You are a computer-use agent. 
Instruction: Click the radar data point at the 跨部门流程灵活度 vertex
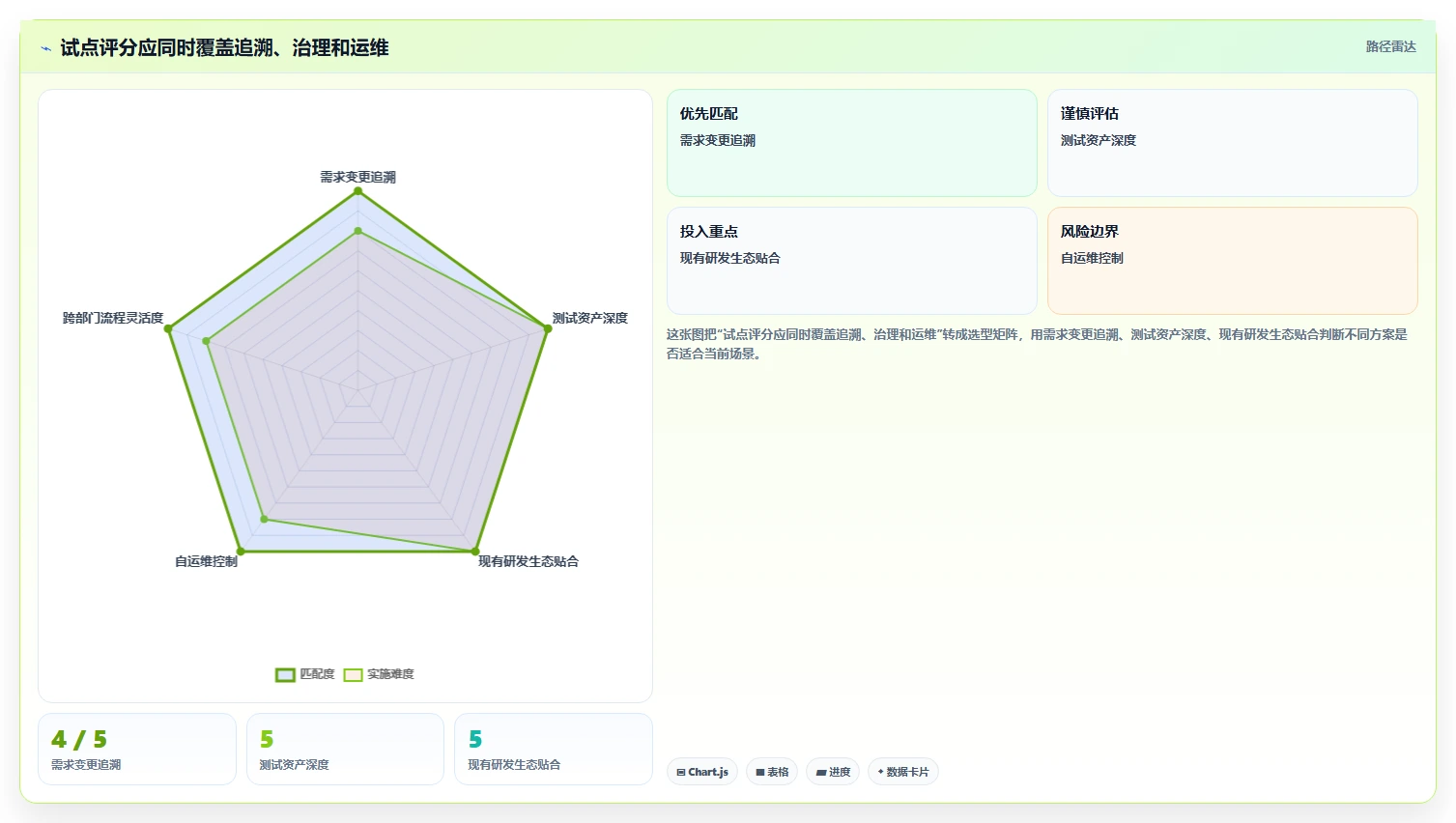pyautogui.click(x=168, y=328)
